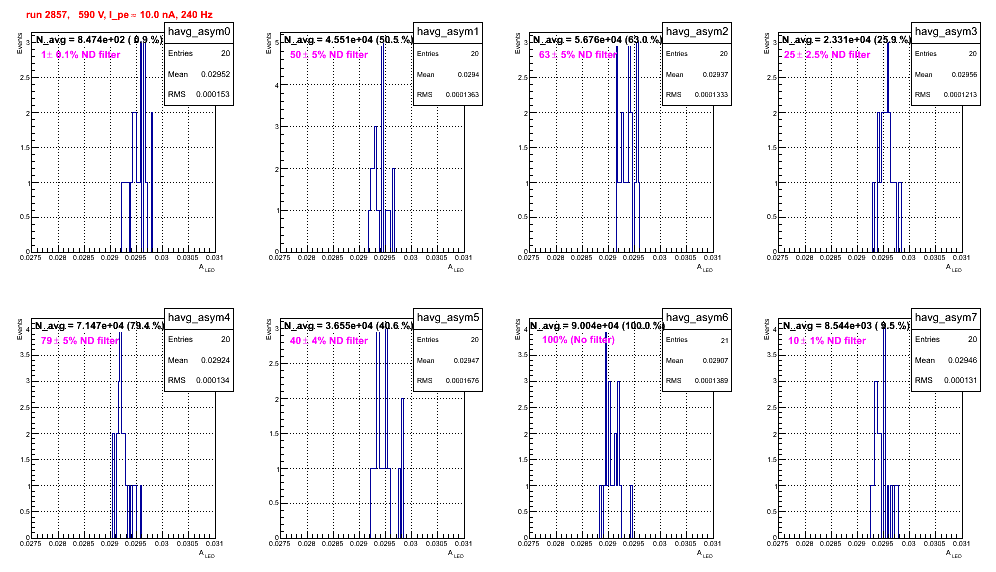Image resolution: width=996 pixels, height=572 pixels.
Task: Select RMS value 0.000153 in havg_asym0 box
Action: (213, 95)
